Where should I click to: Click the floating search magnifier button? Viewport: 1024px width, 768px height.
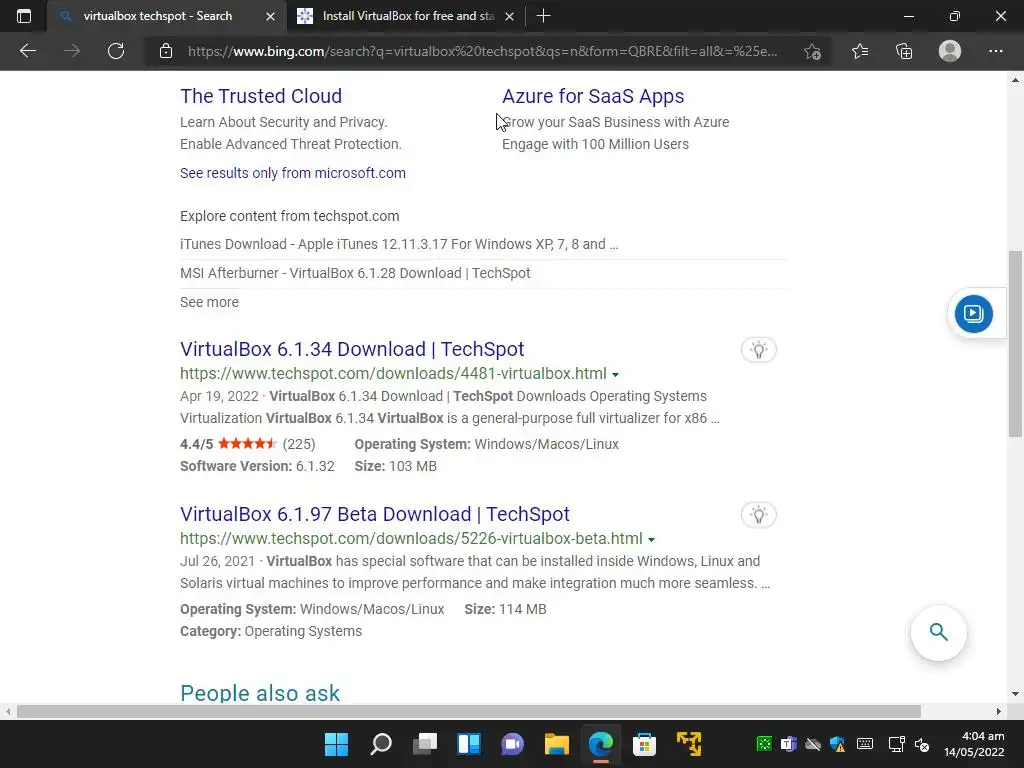pos(938,632)
